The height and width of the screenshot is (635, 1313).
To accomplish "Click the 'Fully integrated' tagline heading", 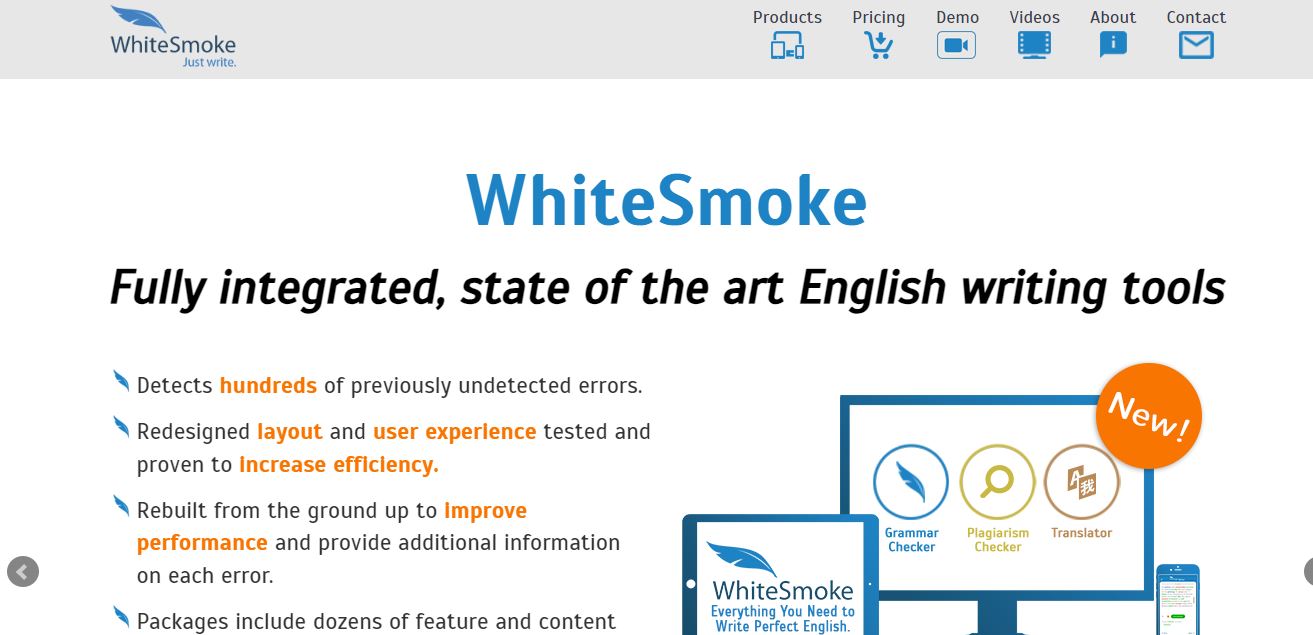I will pyautogui.click(x=667, y=288).
